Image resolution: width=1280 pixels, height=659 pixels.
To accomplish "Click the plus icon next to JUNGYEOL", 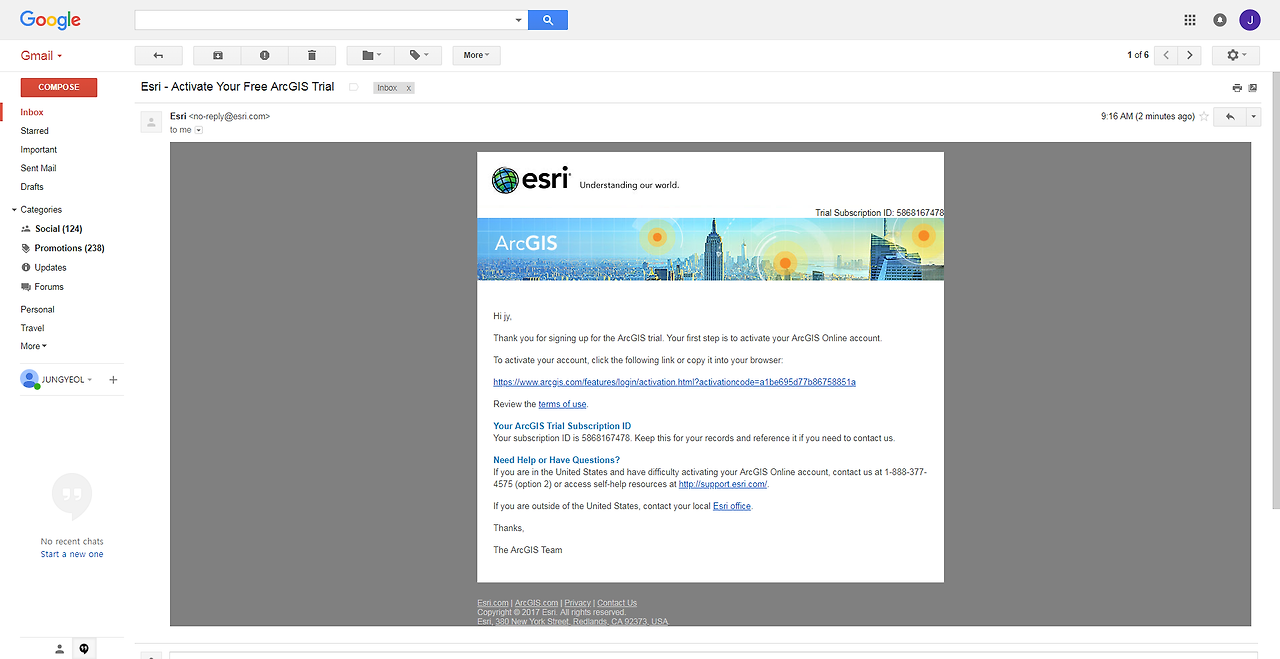I will click(x=113, y=380).
